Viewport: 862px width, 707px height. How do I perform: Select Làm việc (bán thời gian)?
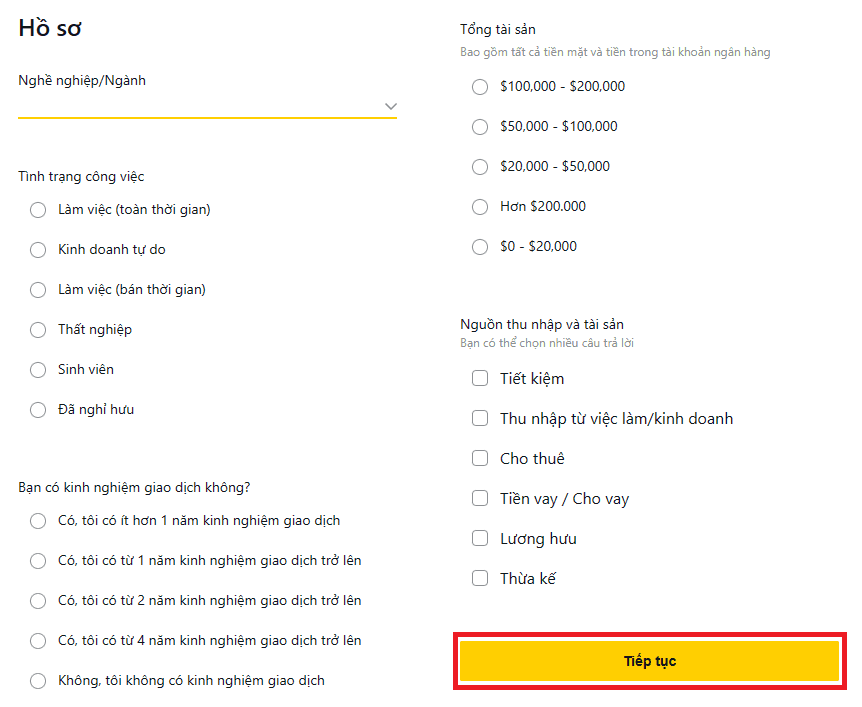(x=38, y=290)
